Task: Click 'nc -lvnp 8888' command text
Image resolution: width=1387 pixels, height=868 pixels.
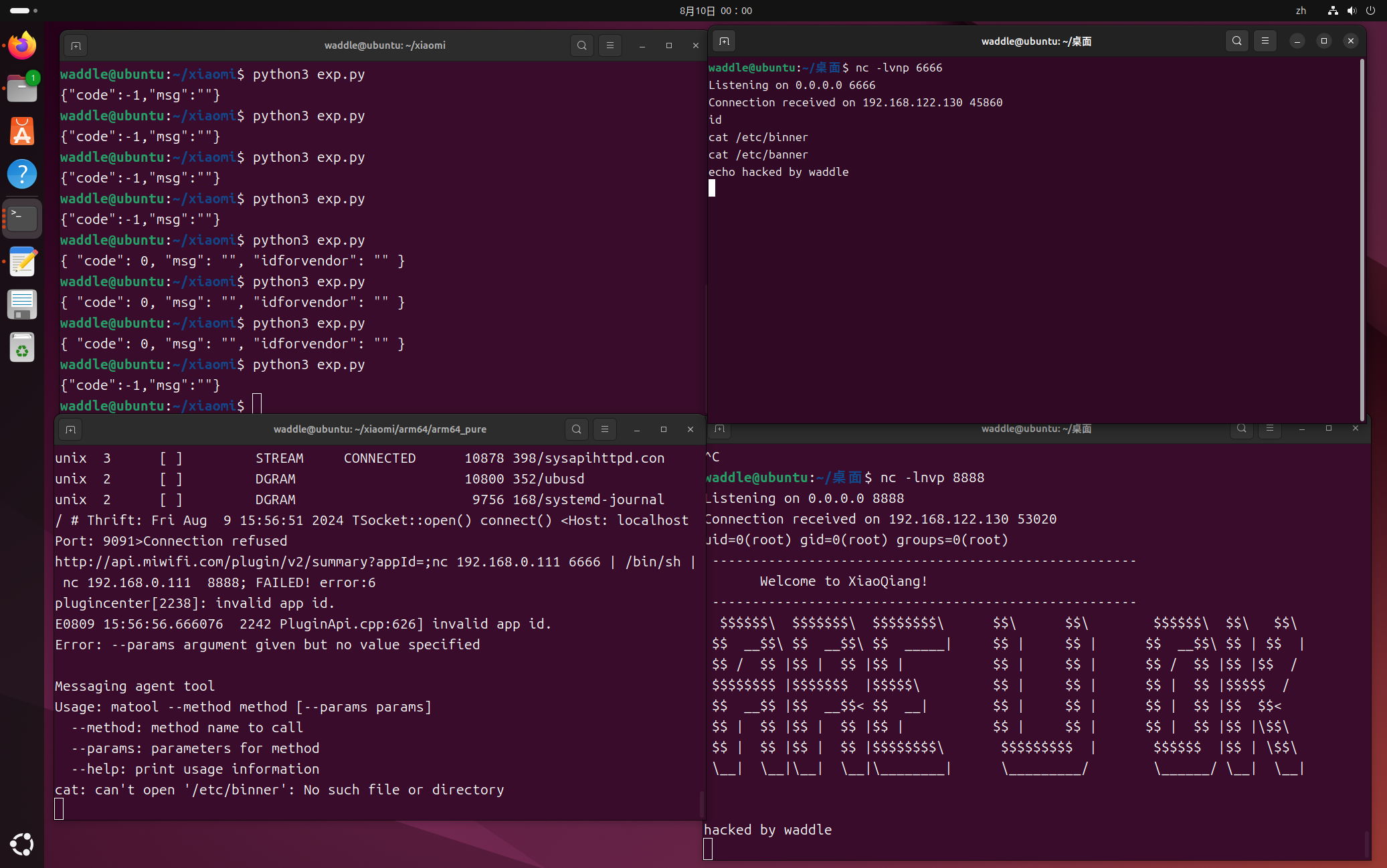Action: point(932,477)
